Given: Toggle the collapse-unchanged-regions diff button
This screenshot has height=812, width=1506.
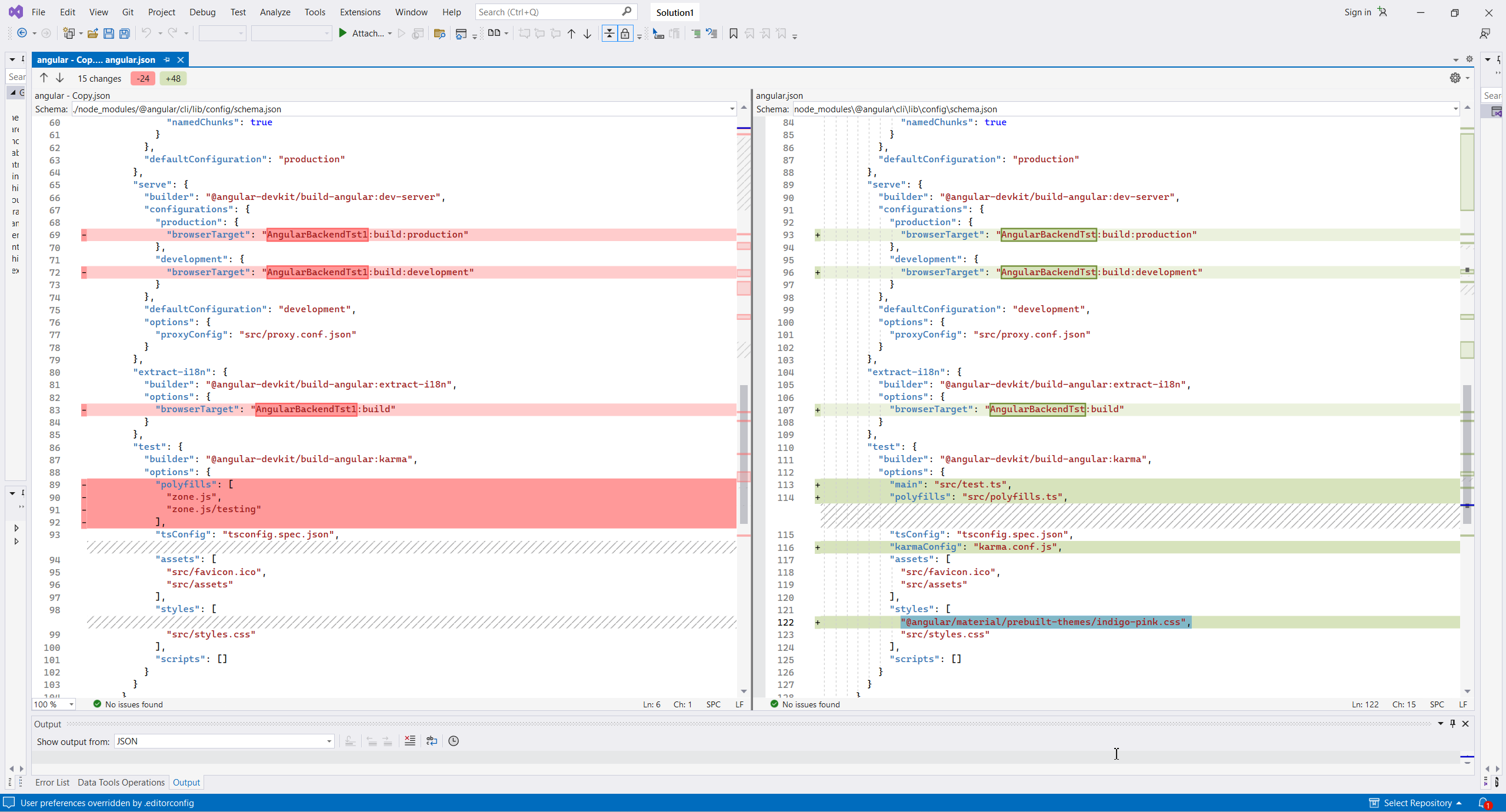Looking at the screenshot, I should click(609, 34).
